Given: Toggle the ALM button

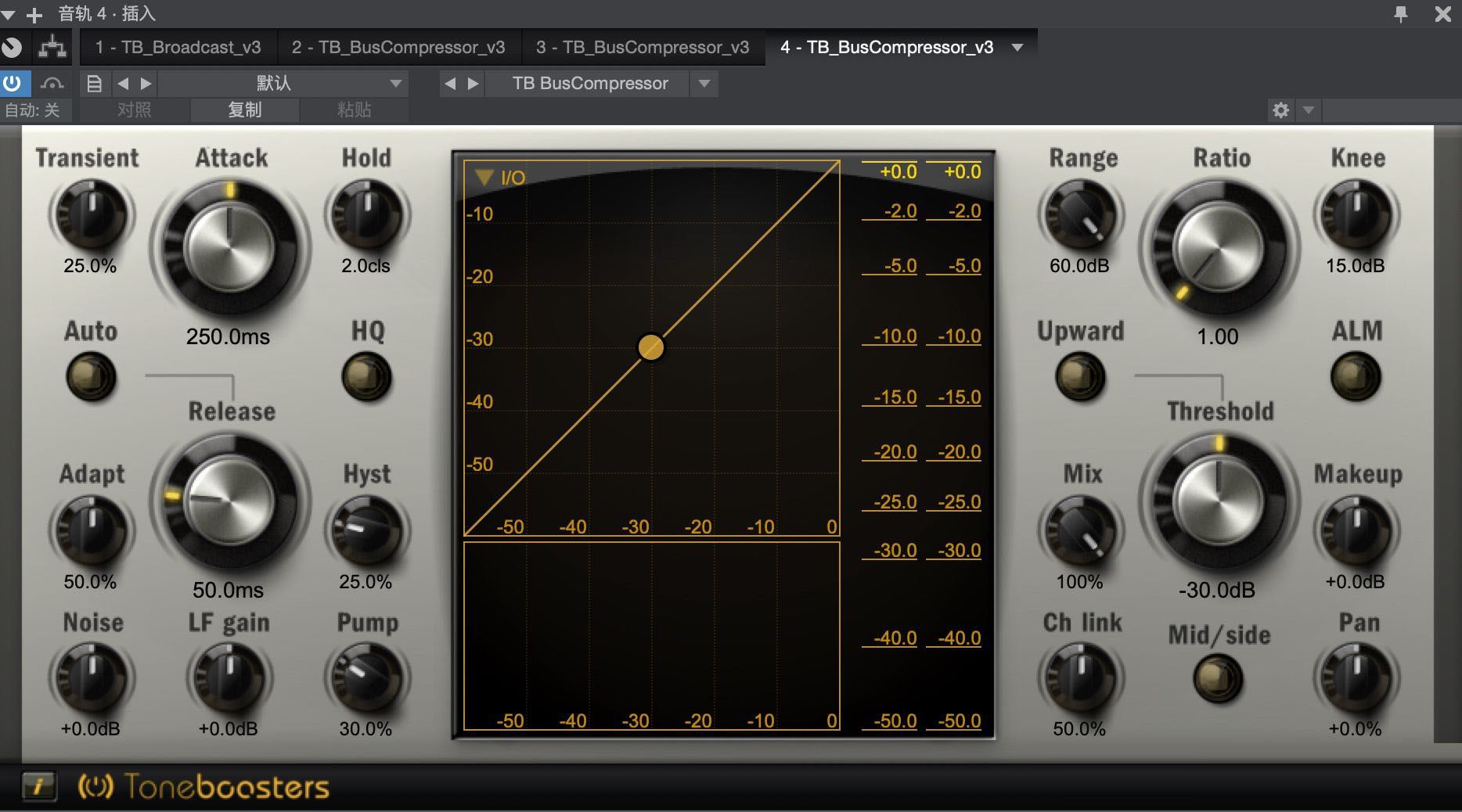Looking at the screenshot, I should point(1356,377).
